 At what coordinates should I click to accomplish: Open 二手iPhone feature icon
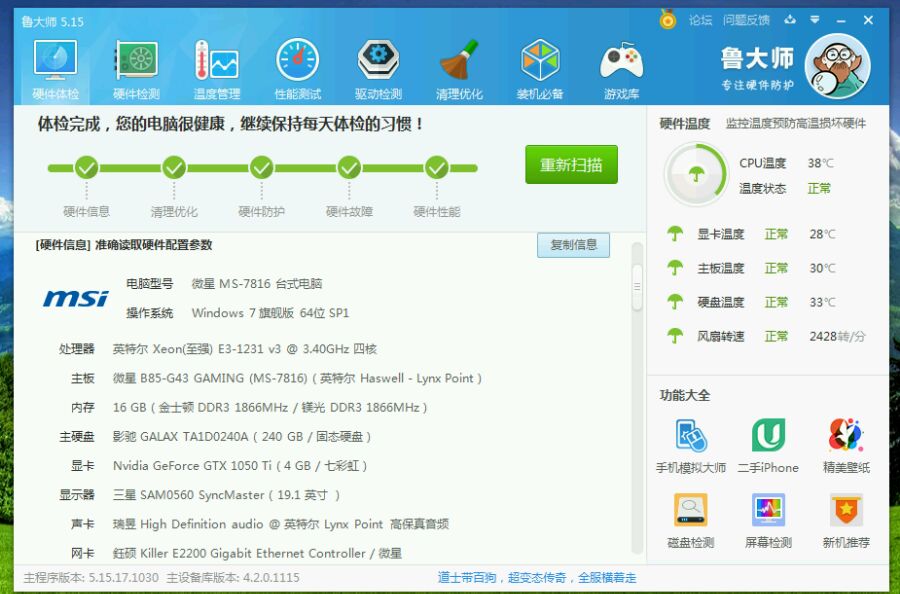[768, 446]
